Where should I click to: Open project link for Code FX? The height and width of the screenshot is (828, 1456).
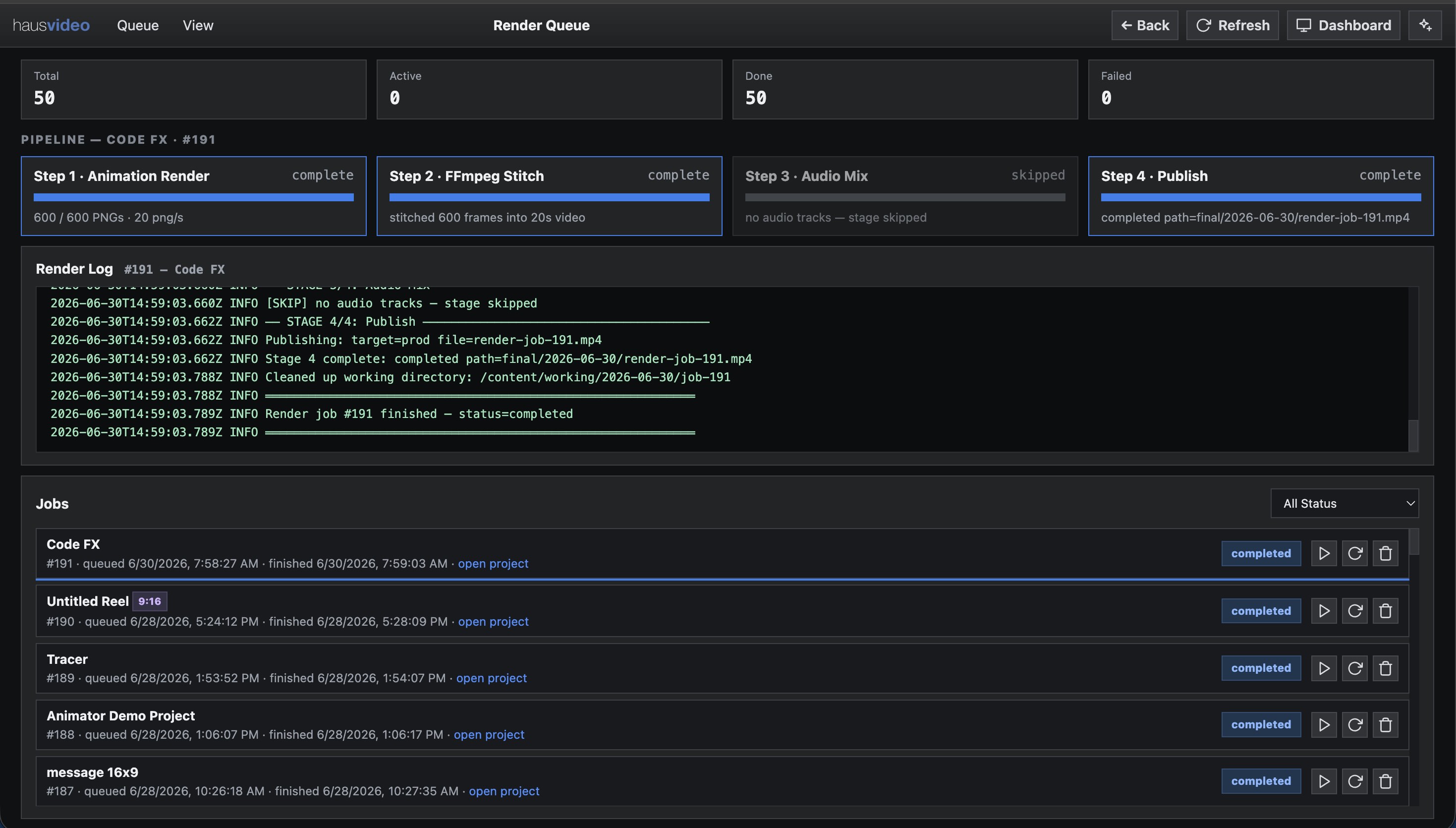(493, 564)
